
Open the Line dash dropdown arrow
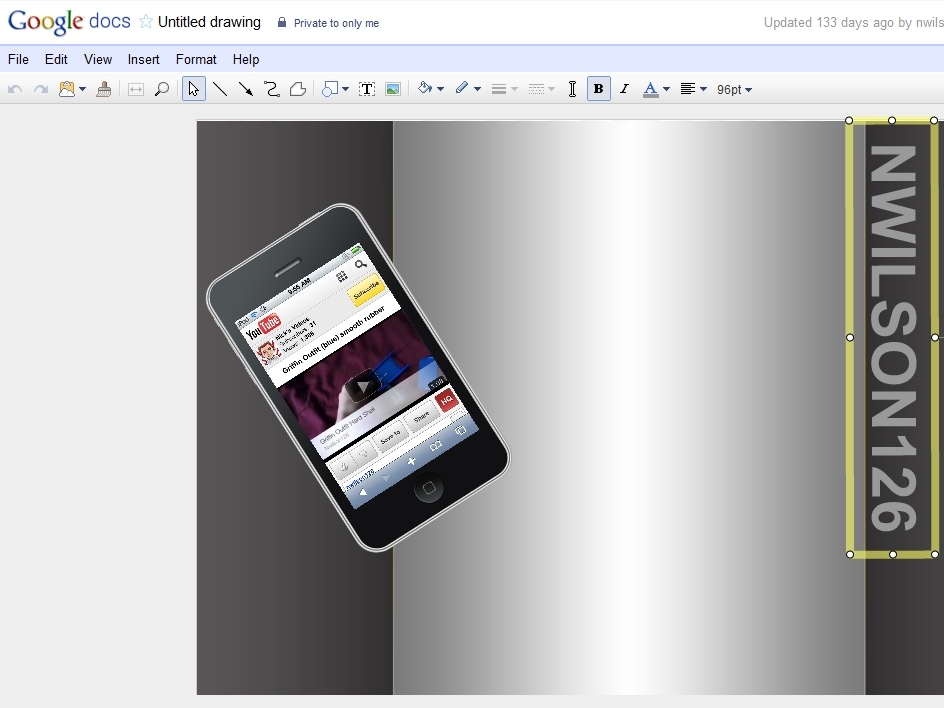pos(551,90)
